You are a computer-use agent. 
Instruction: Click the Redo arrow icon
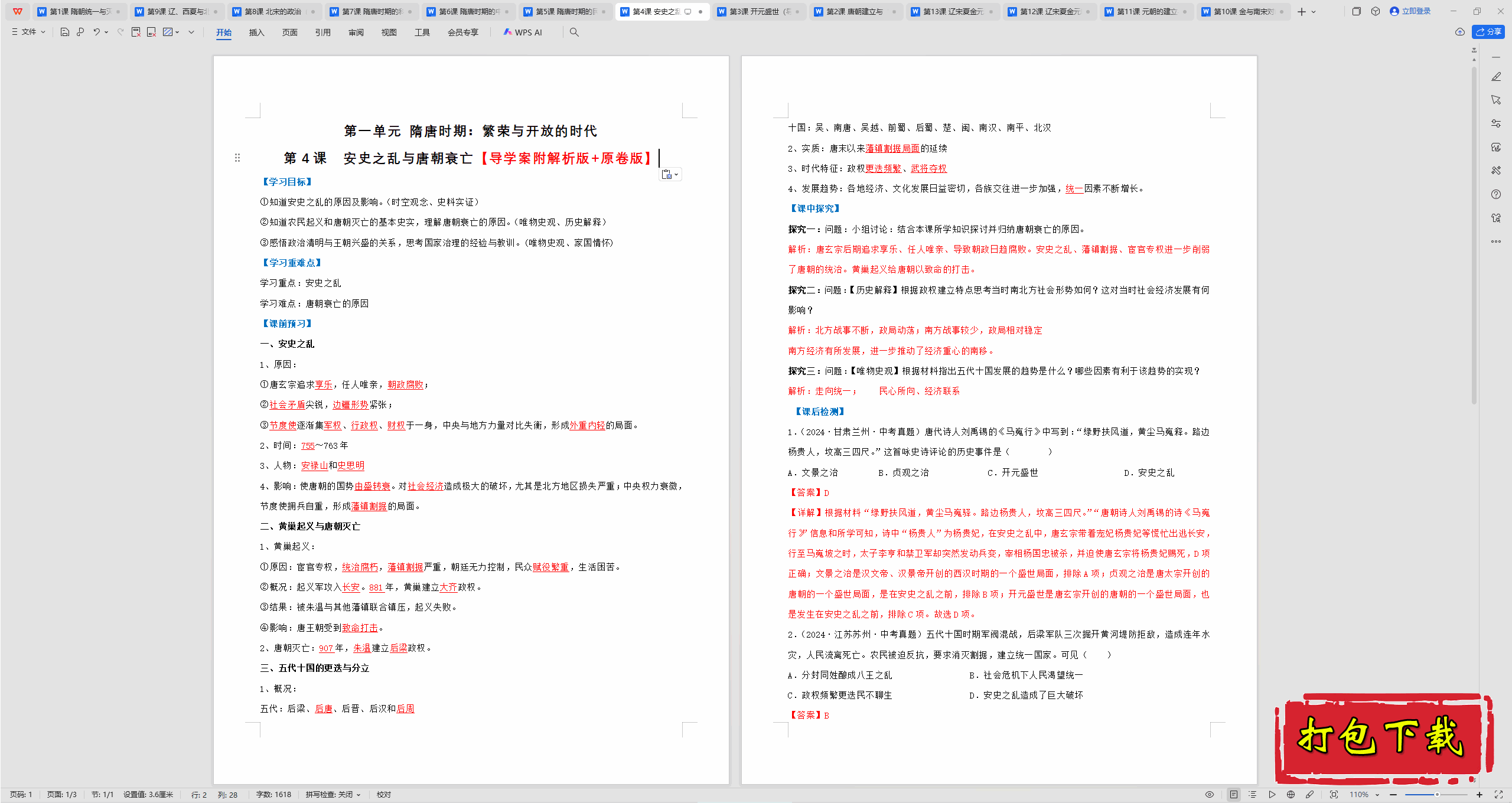pos(120,32)
